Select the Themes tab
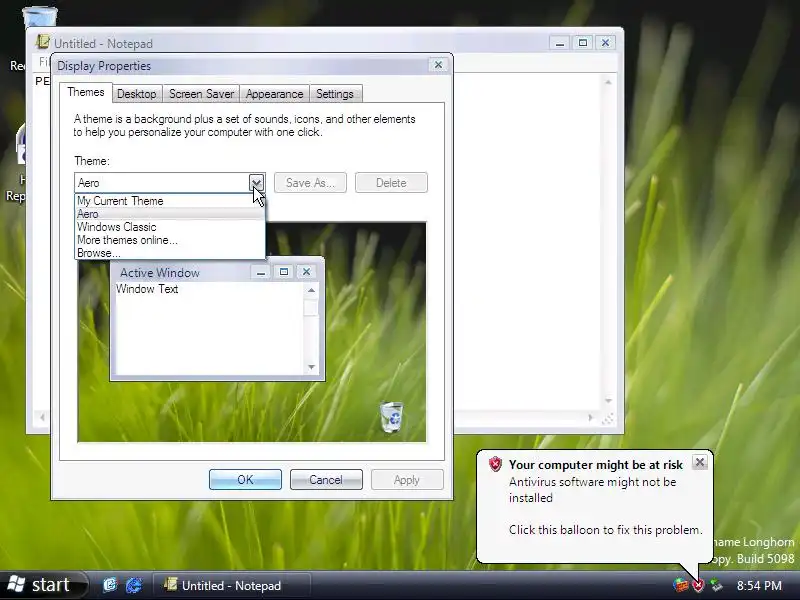The height and width of the screenshot is (600, 800). (x=85, y=92)
